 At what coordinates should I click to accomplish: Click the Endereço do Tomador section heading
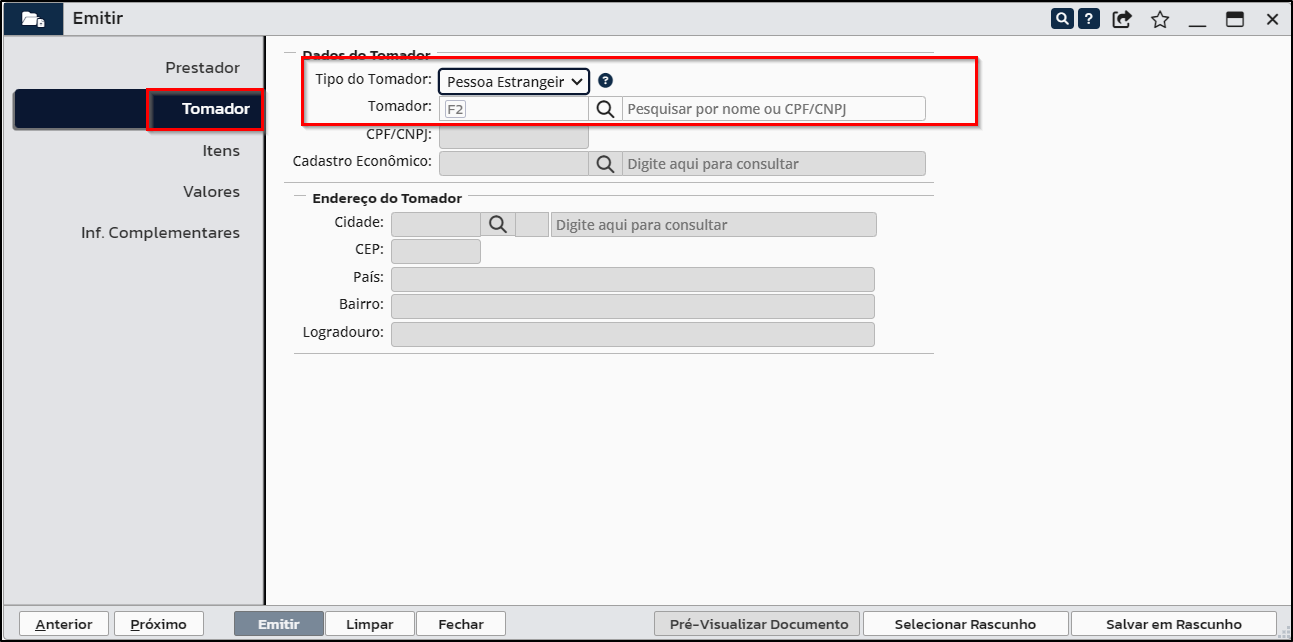pyautogui.click(x=387, y=198)
